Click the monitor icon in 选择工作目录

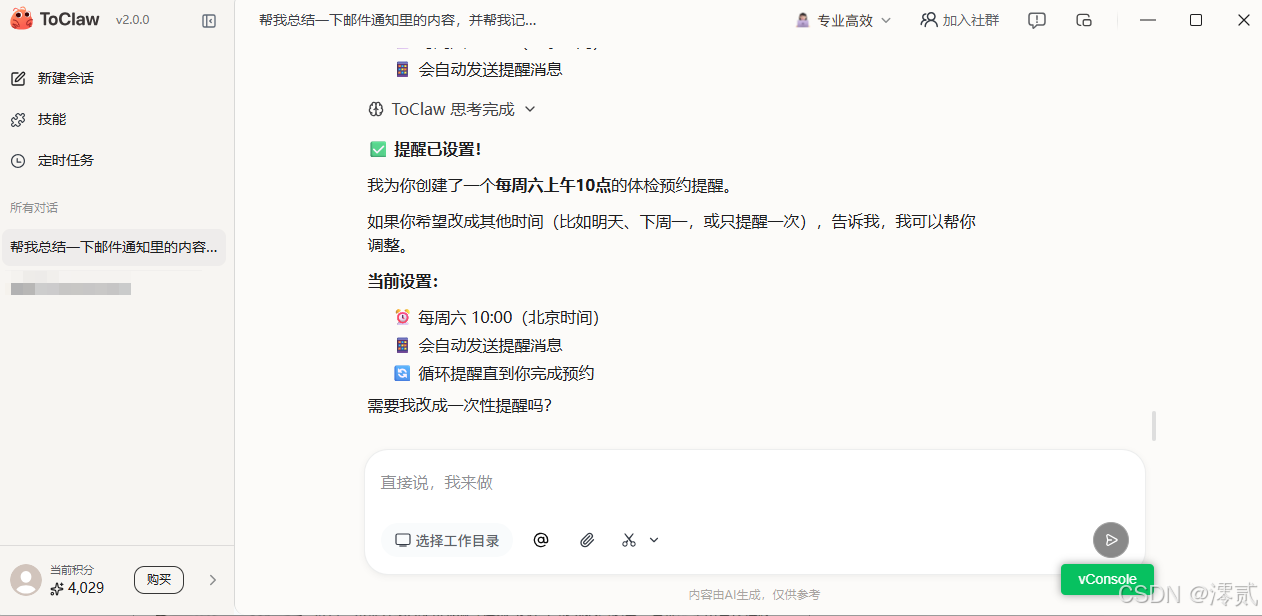(x=403, y=540)
